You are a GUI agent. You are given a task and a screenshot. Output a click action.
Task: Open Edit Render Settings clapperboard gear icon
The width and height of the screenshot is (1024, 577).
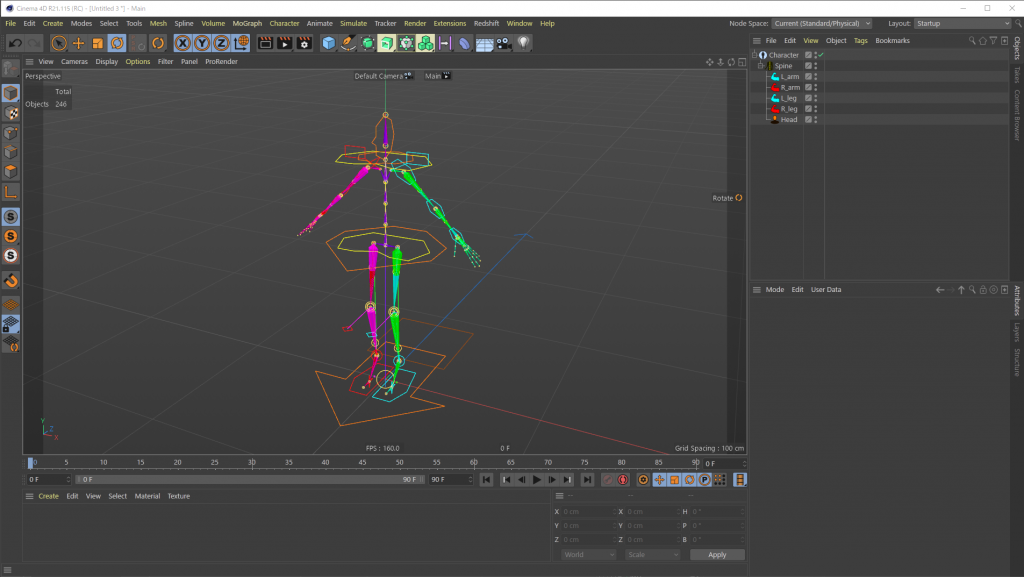[304, 43]
